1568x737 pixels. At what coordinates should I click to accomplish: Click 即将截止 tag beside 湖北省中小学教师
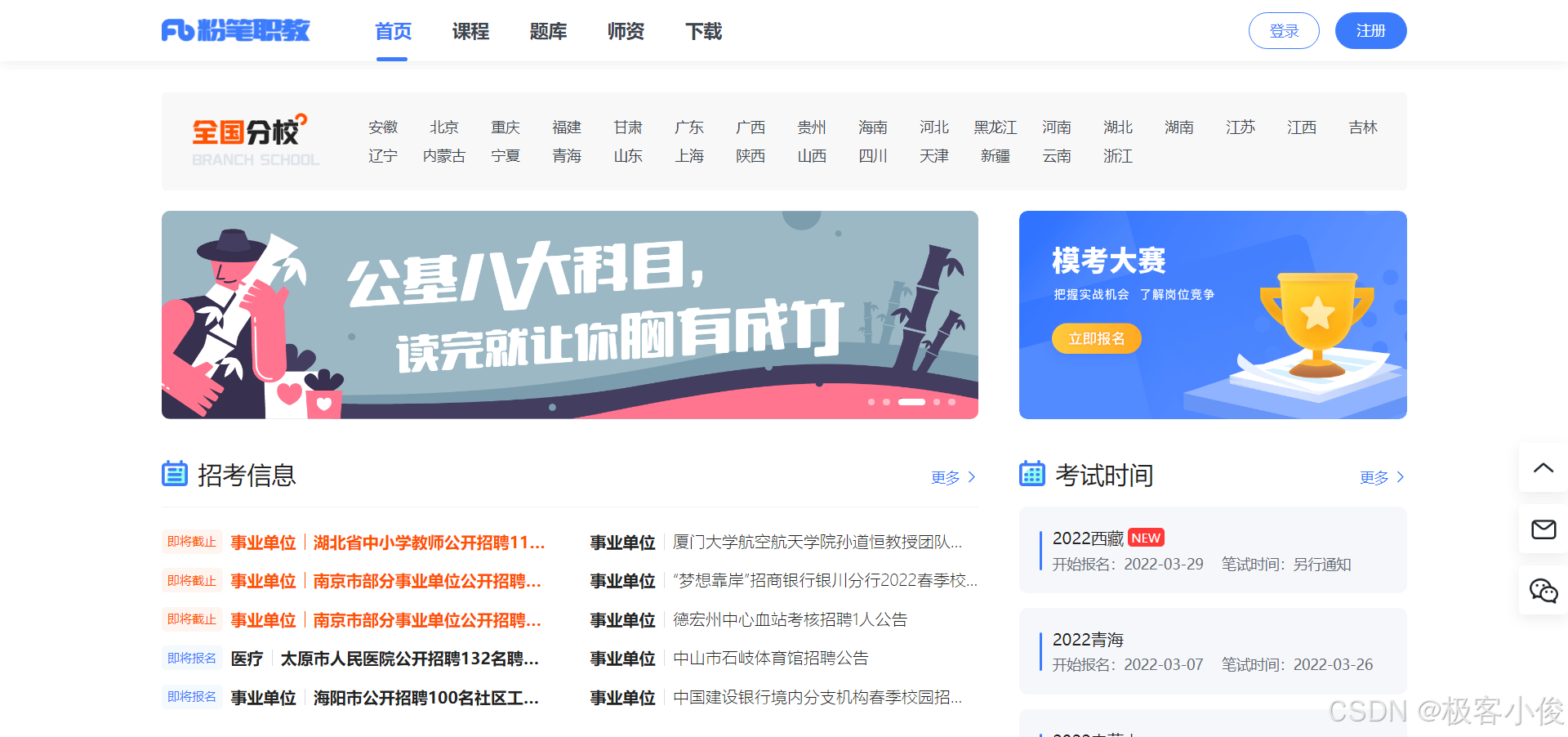pyautogui.click(x=192, y=542)
